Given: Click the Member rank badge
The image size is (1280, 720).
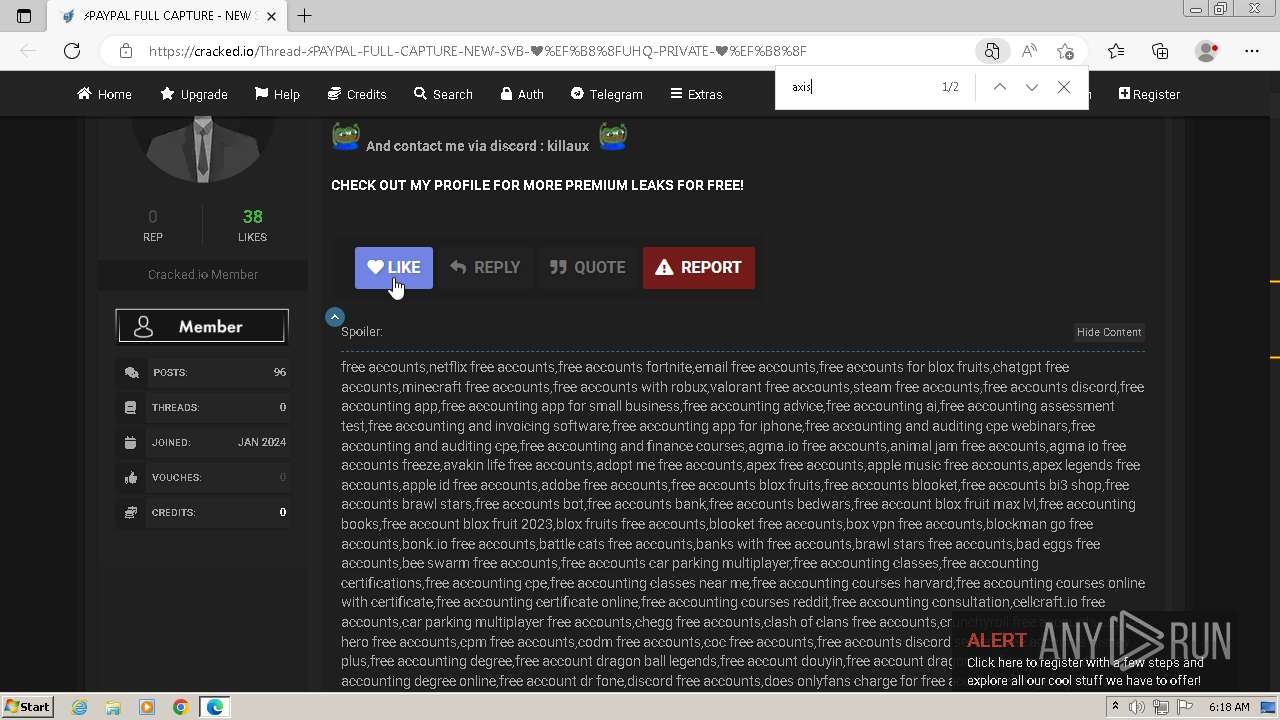Looking at the screenshot, I should (202, 327).
